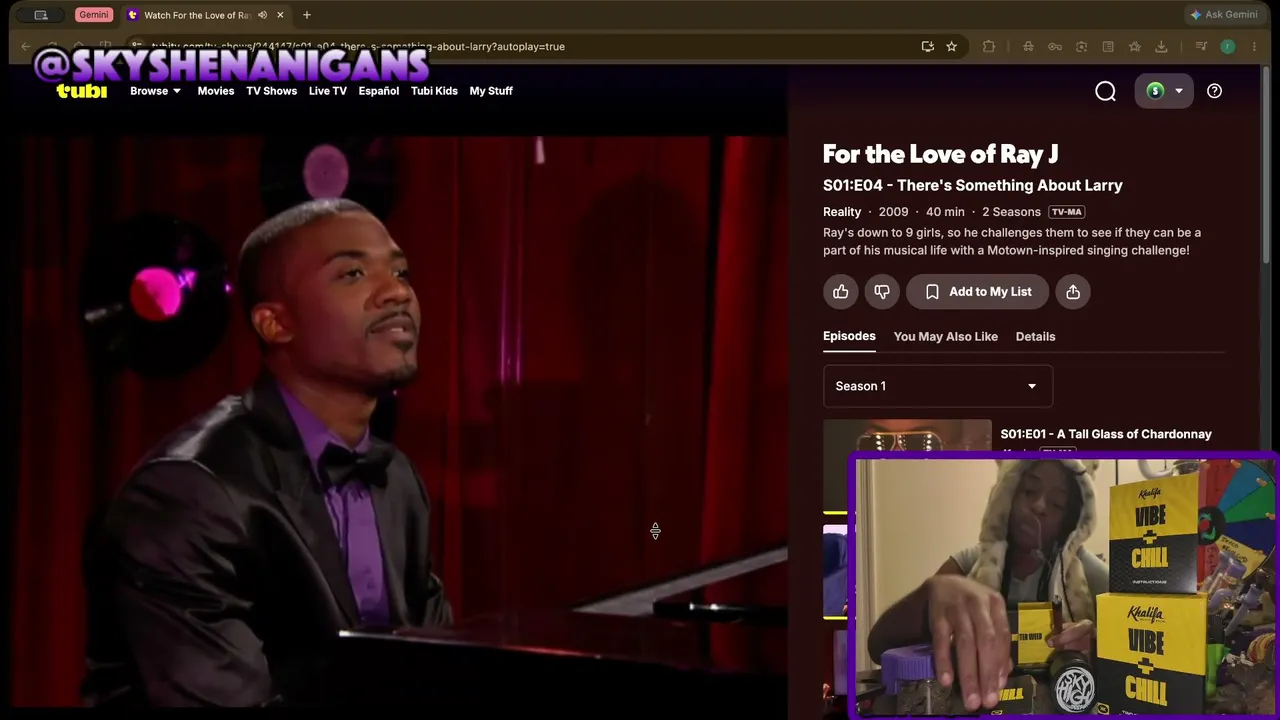Go back with the browser back arrow
1280x720 pixels.
click(x=26, y=46)
